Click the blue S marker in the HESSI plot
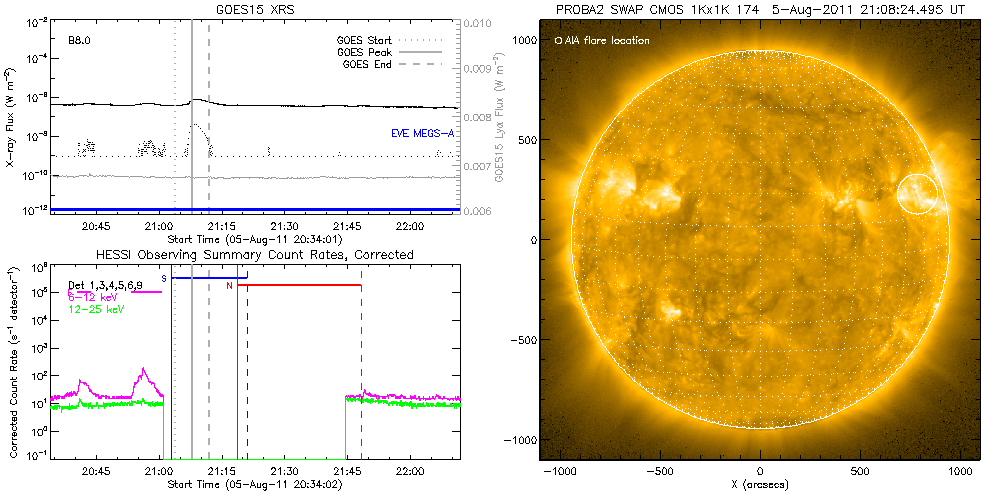 pos(164,277)
